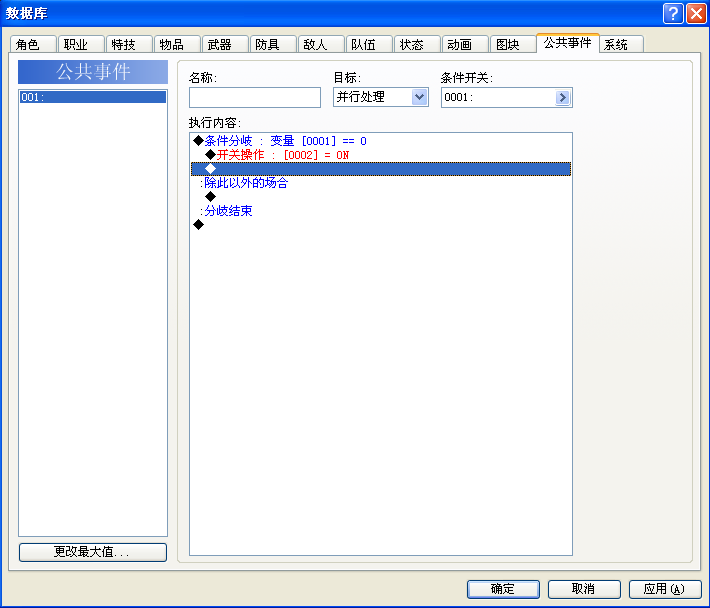710x608 pixels.
Task: Select the 物品 tab
Action: [177, 44]
